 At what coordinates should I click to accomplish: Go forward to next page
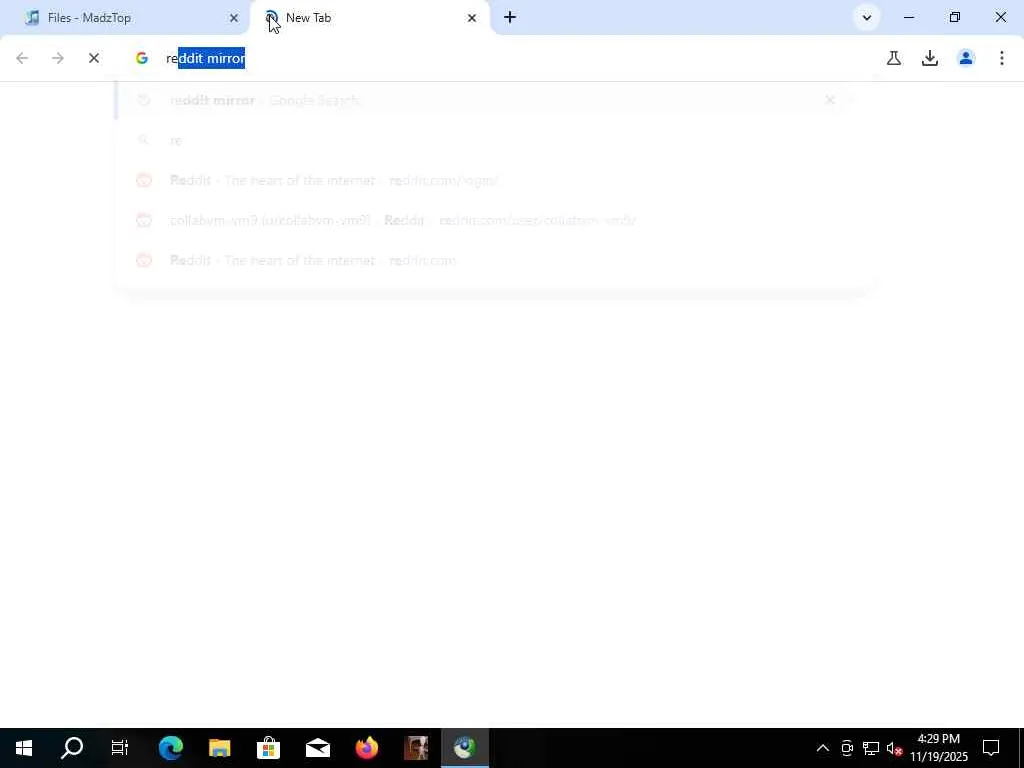[x=58, y=58]
